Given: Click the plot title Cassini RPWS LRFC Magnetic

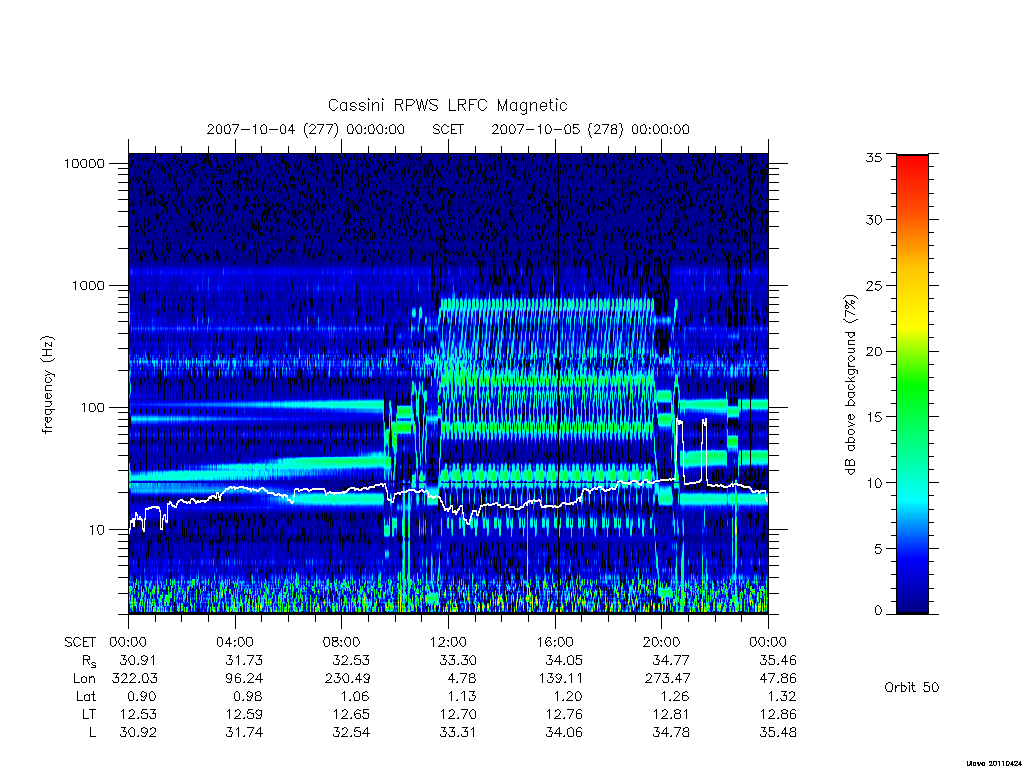Looking at the screenshot, I should tap(447, 105).
